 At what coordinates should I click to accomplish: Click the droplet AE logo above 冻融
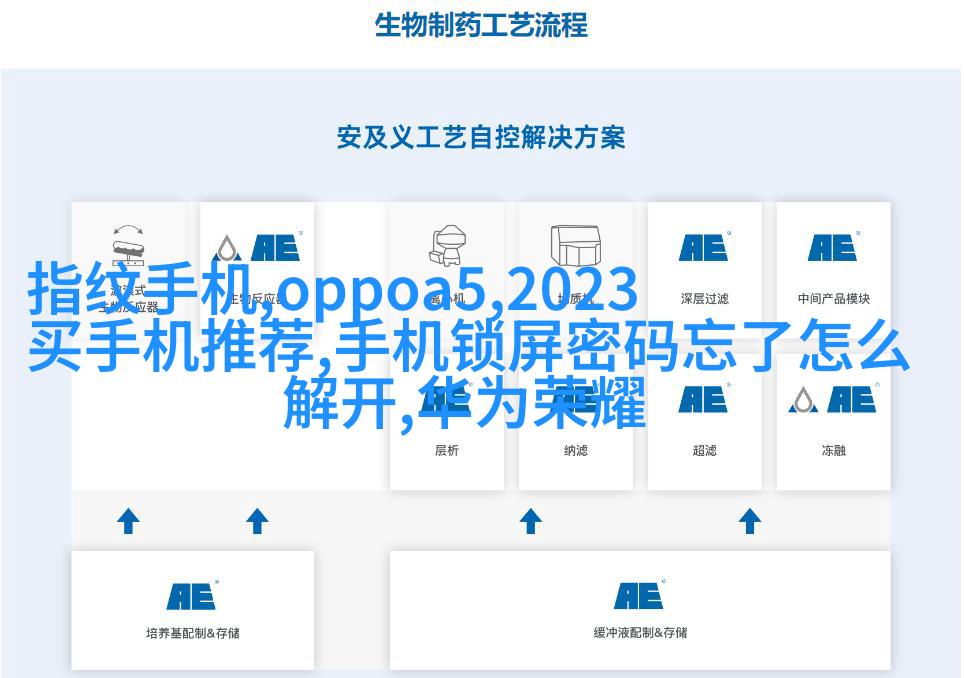click(x=834, y=398)
